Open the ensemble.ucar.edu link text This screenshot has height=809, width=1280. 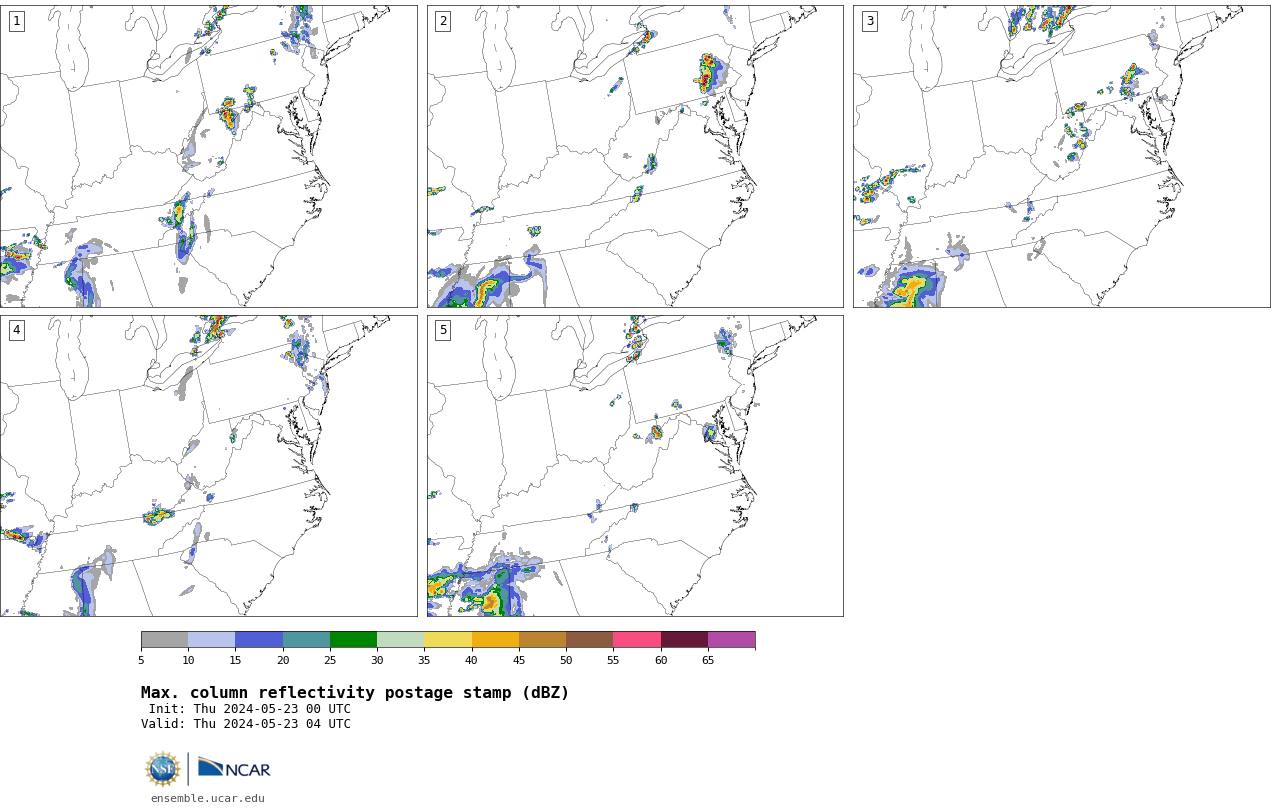tap(208, 798)
